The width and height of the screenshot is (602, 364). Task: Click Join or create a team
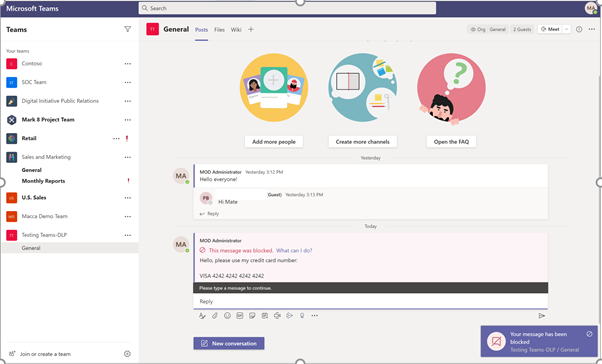click(x=40, y=354)
